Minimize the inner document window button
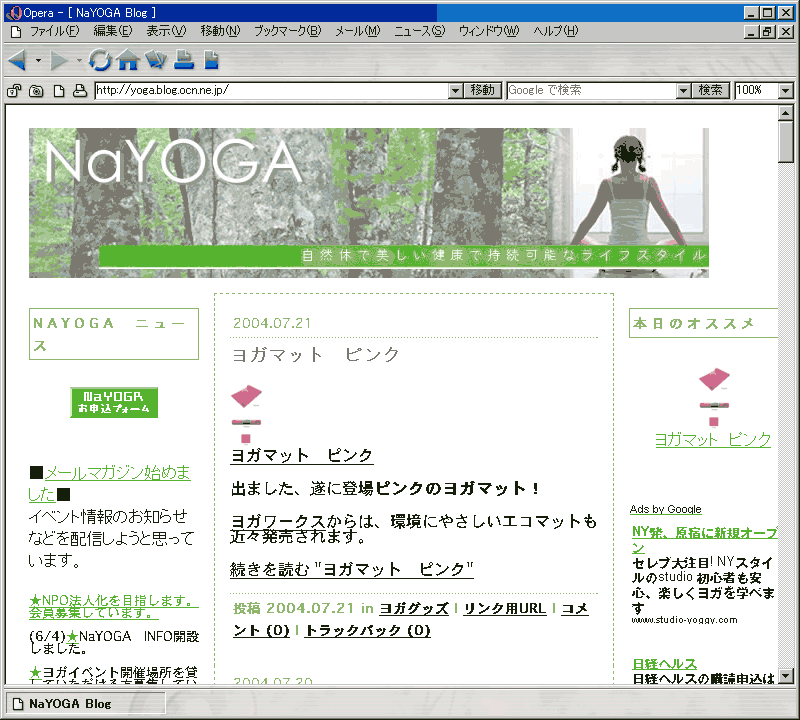This screenshot has height=720, width=800. [x=751, y=32]
